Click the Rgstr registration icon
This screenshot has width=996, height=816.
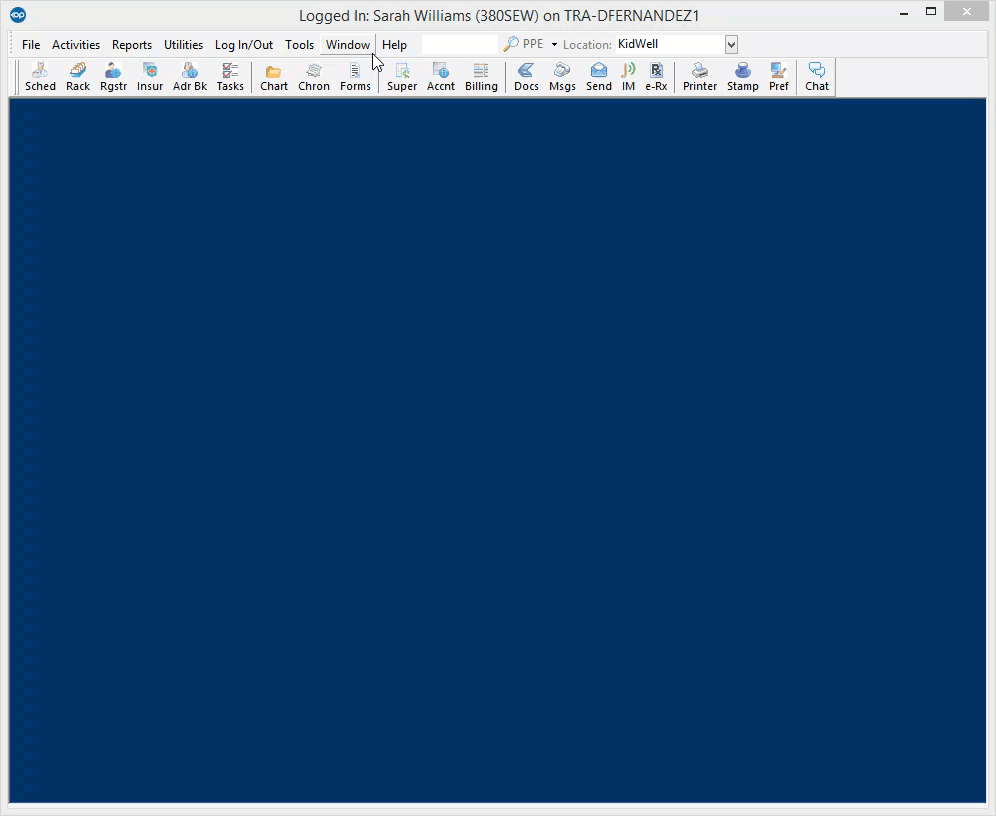113,77
